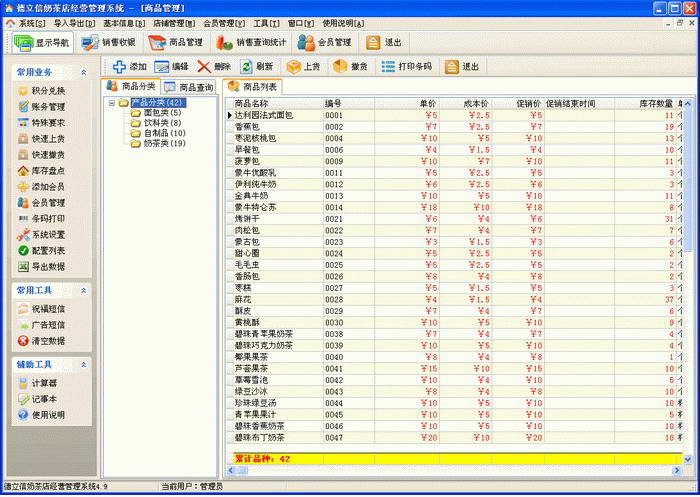
Task: Open the 工具 menu
Action: (267, 23)
